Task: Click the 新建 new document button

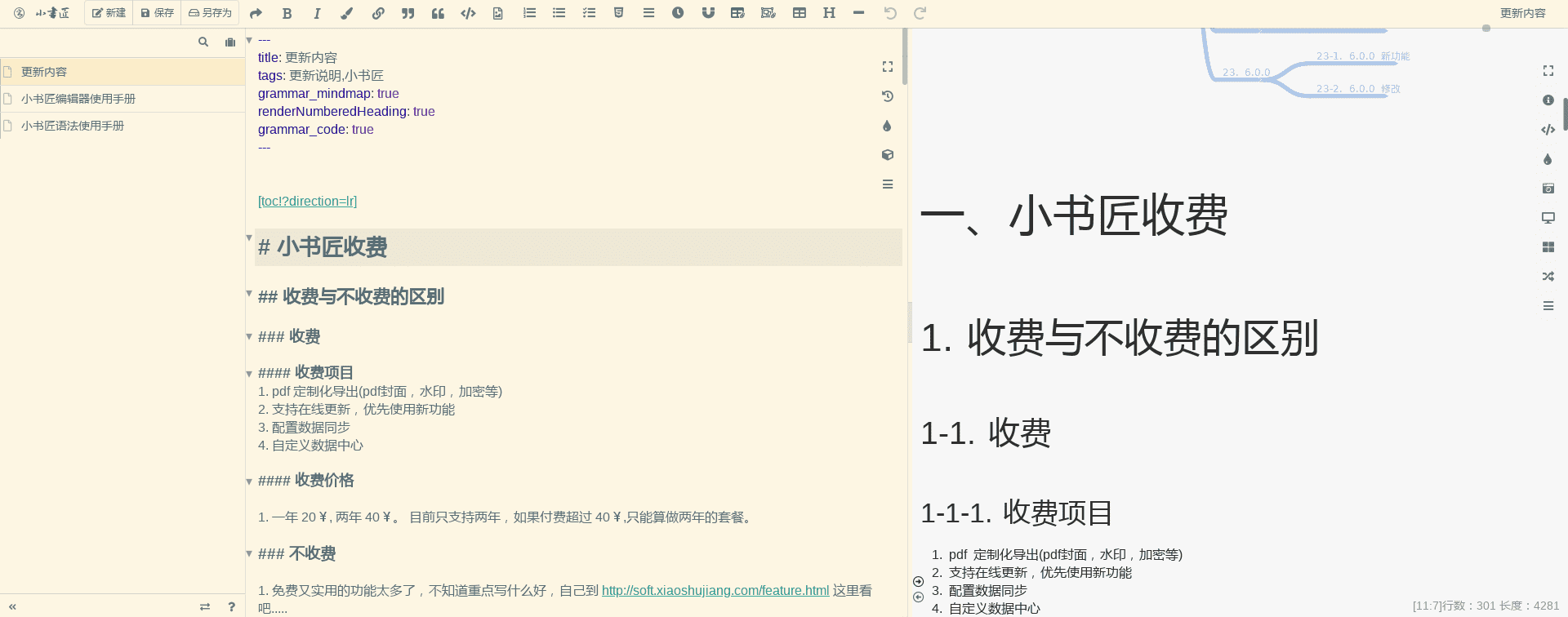Action: click(x=109, y=13)
